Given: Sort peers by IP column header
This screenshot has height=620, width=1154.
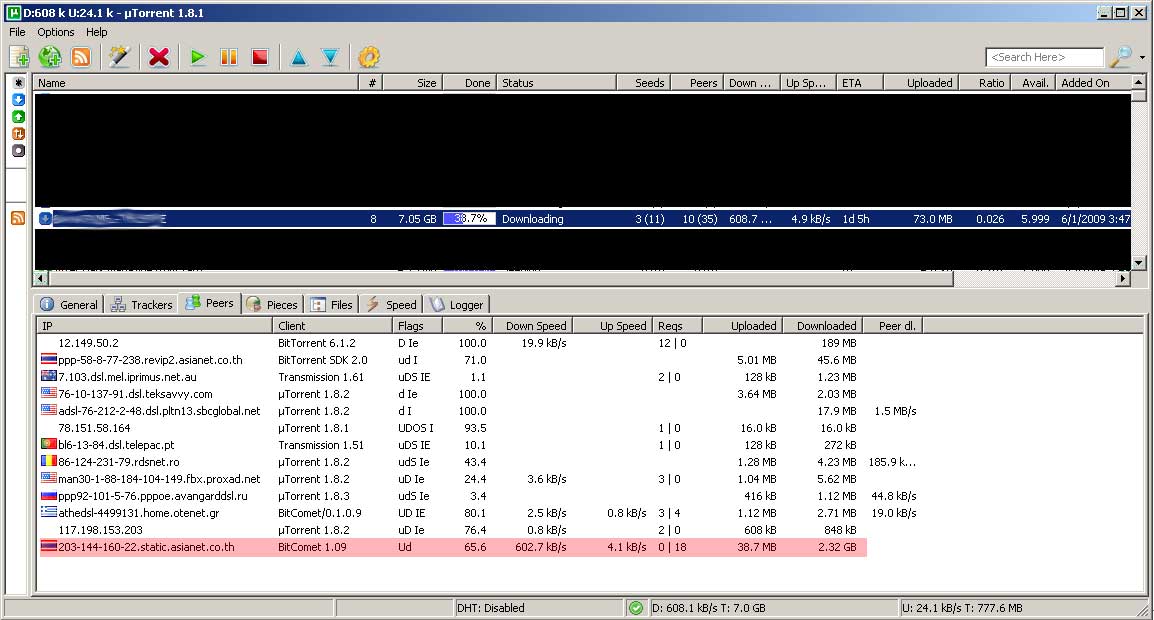Looking at the screenshot, I should [155, 325].
